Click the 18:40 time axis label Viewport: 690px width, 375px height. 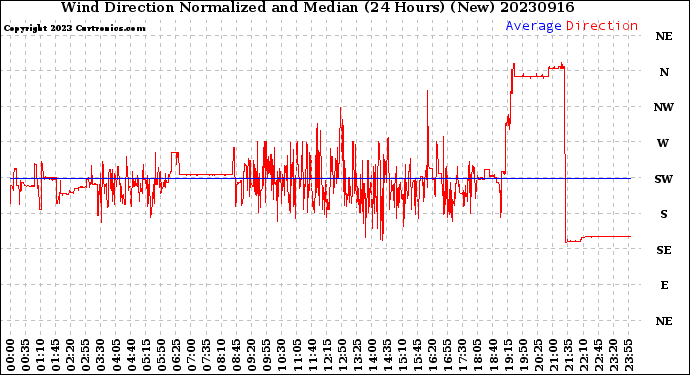(493, 355)
